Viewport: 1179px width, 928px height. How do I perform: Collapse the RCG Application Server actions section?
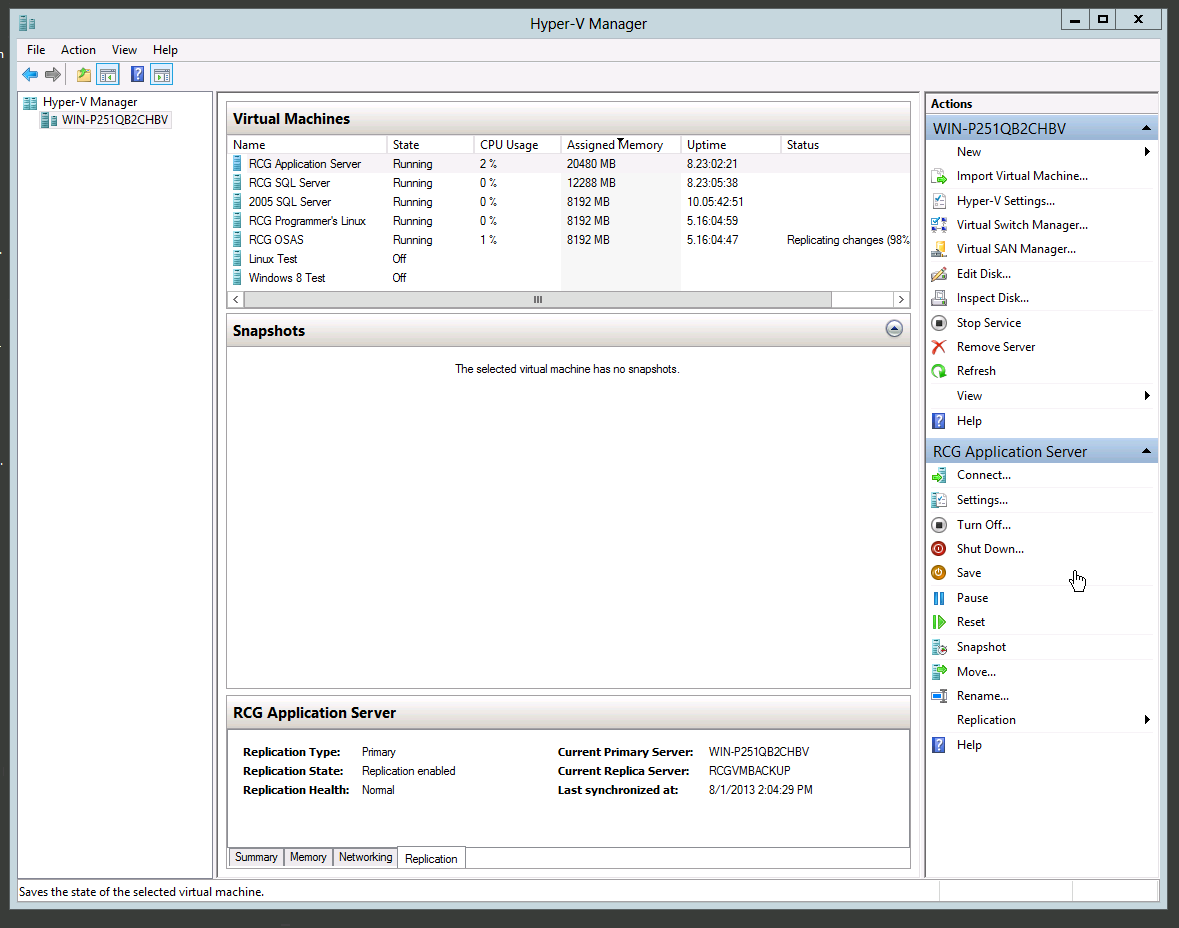click(1146, 451)
